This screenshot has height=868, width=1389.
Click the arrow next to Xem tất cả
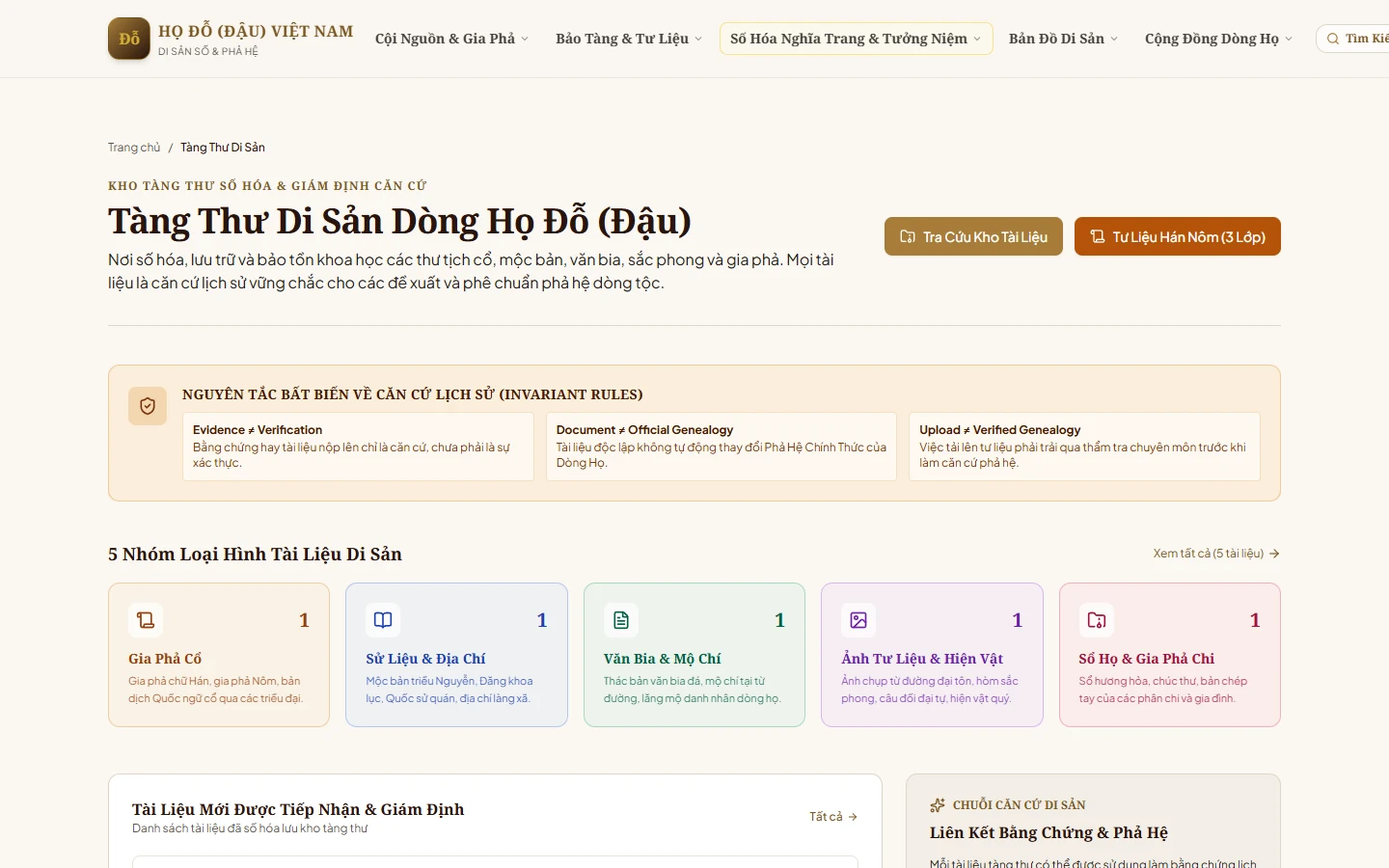[1274, 554]
